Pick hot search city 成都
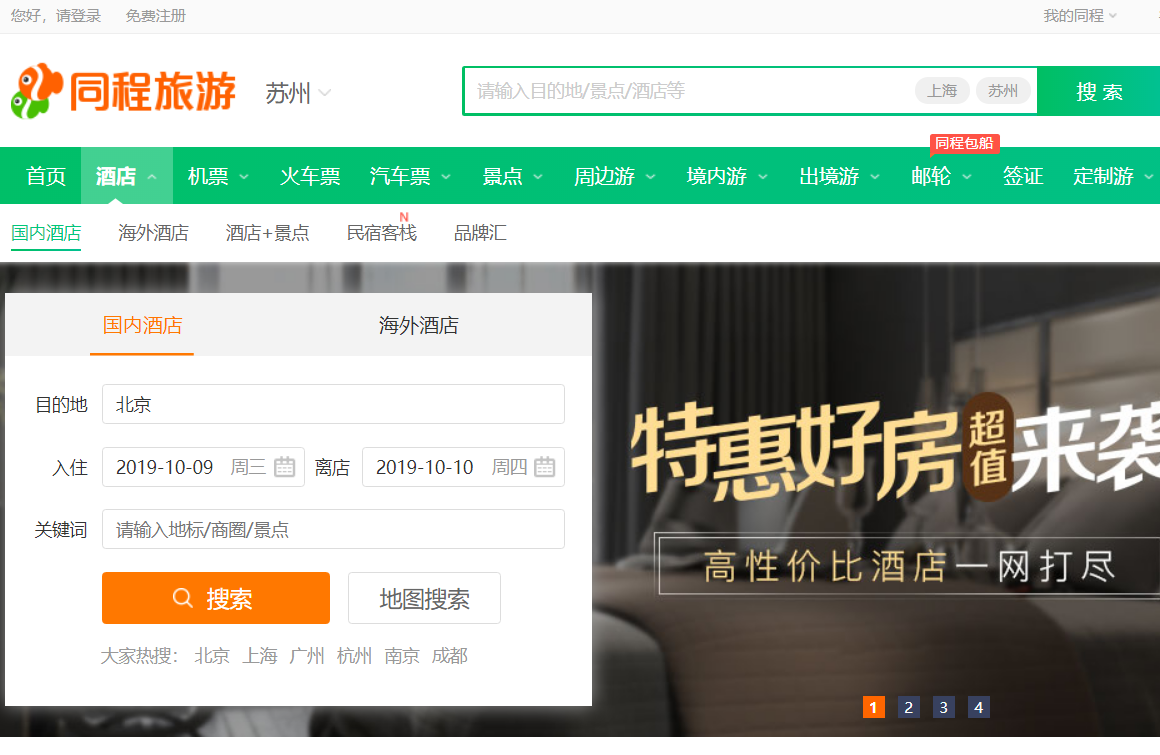Viewport: 1160px width, 755px height. point(450,656)
